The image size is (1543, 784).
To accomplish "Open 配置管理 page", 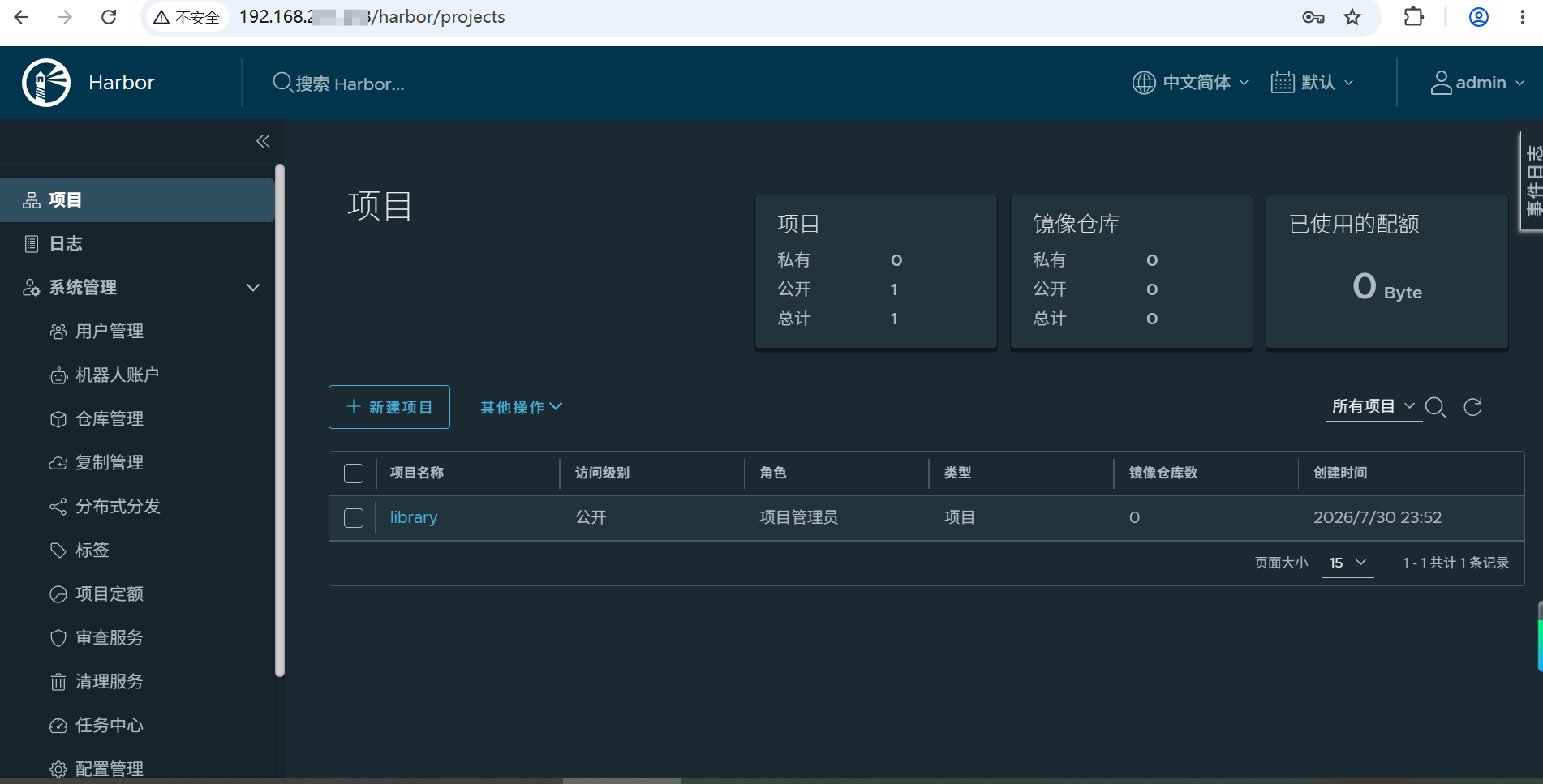I will [109, 769].
